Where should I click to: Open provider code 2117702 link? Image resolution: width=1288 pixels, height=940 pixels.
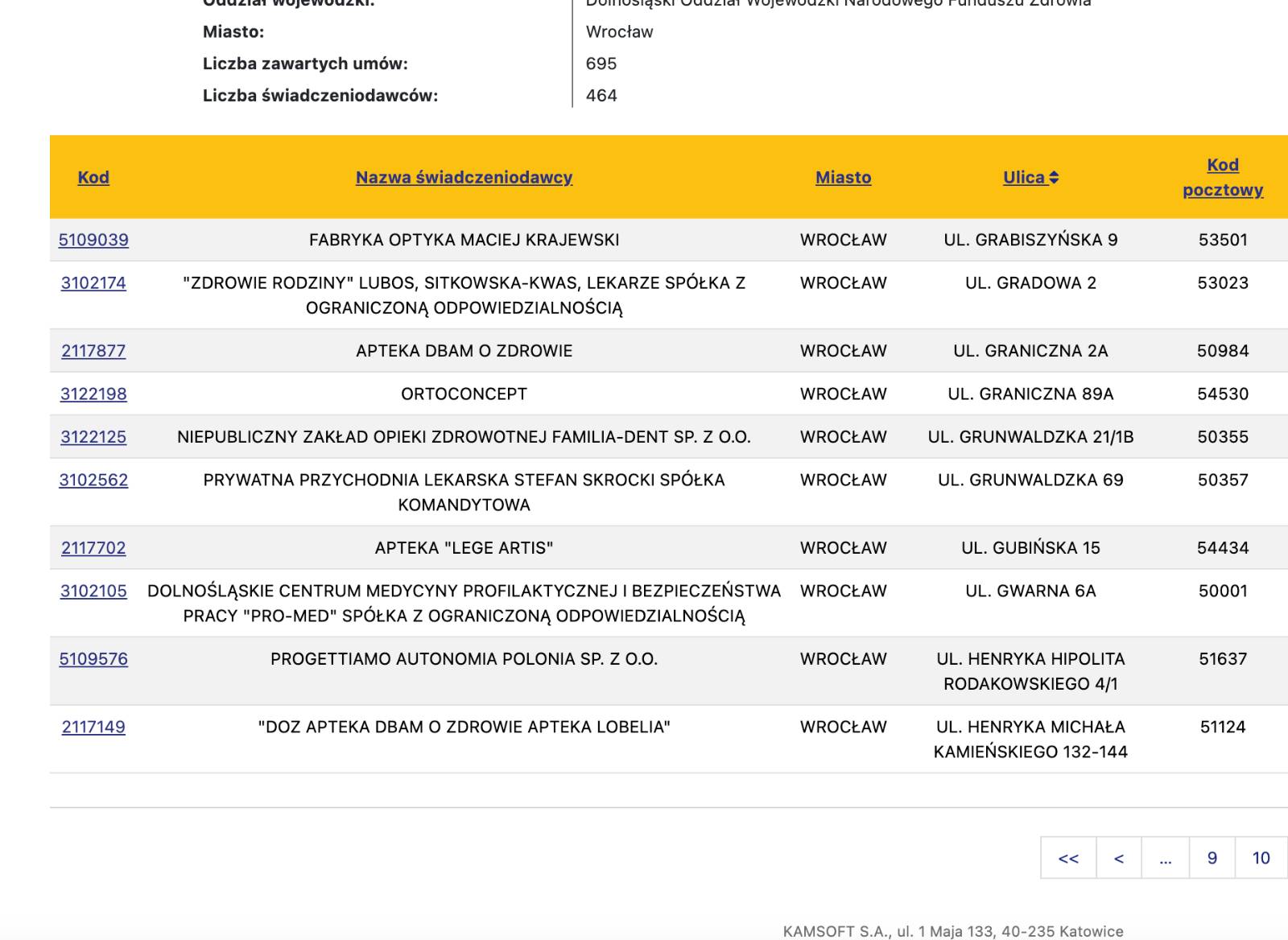pyautogui.click(x=93, y=548)
